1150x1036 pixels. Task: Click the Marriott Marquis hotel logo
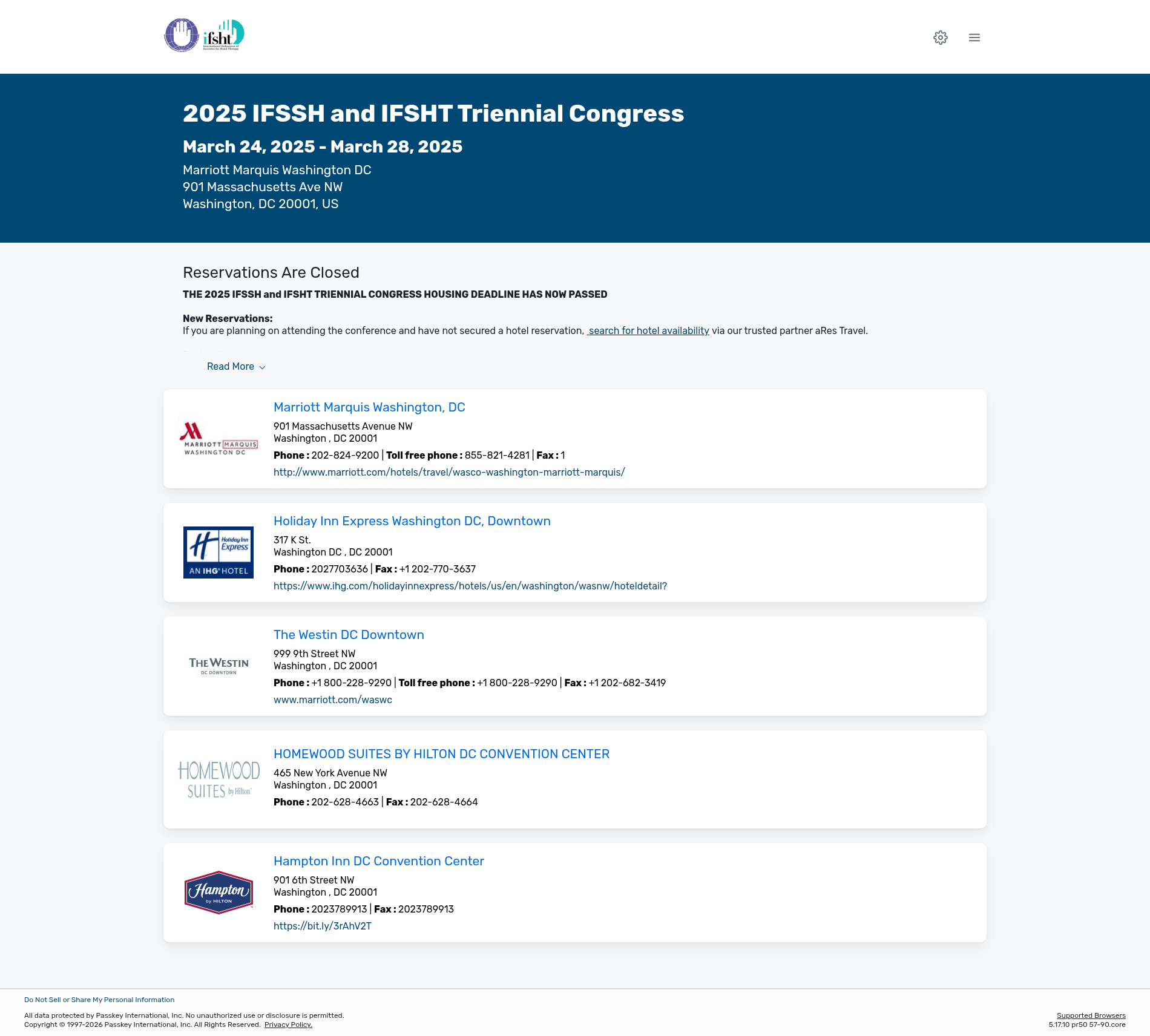point(218,439)
